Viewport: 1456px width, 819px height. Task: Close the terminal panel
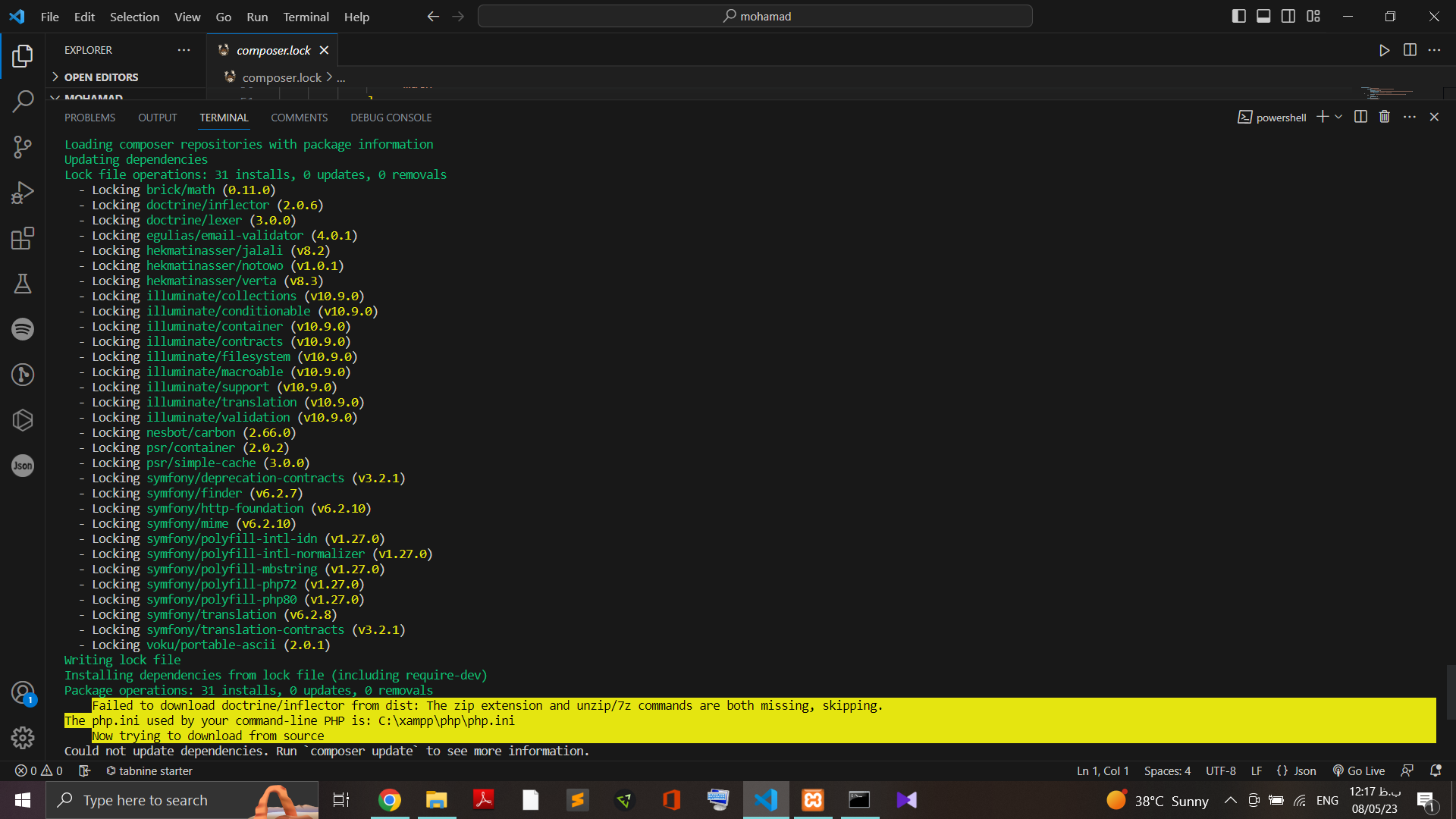click(1434, 117)
